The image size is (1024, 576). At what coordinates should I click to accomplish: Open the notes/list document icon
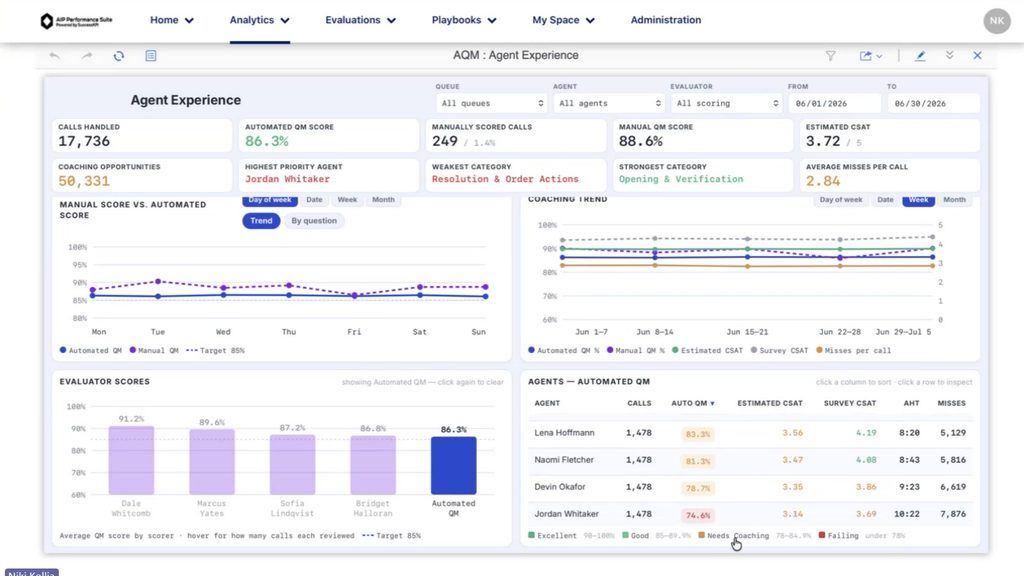click(151, 56)
